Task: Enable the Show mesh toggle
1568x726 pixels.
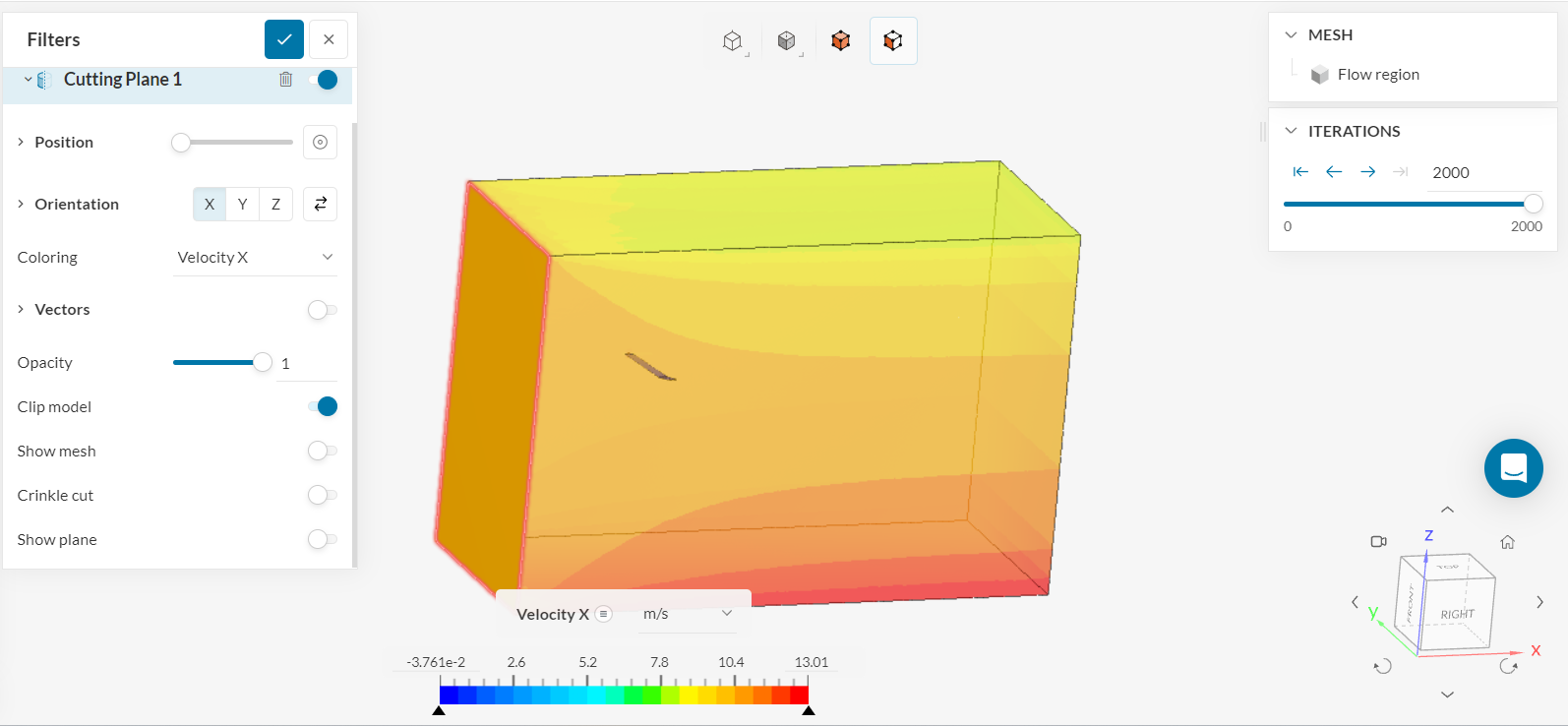Action: coord(323,451)
